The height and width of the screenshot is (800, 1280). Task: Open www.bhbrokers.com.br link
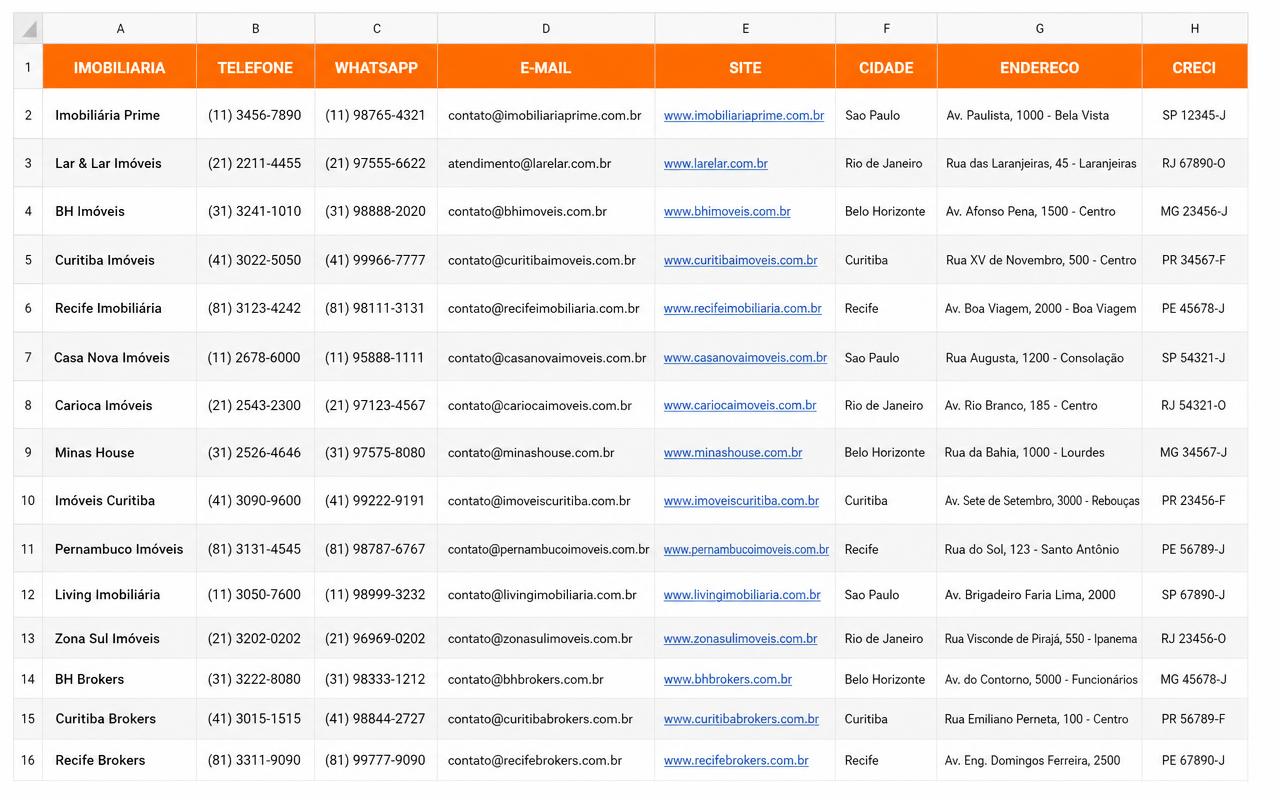[728, 679]
